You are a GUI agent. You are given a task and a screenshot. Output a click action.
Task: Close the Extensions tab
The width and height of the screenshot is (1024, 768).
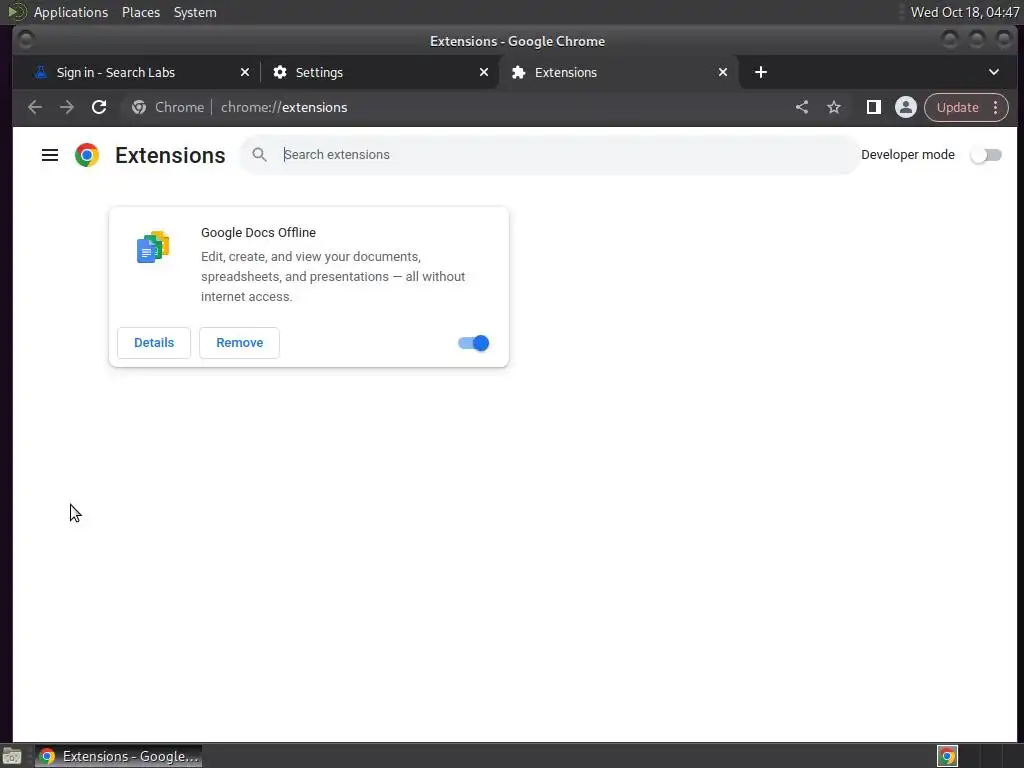click(723, 72)
